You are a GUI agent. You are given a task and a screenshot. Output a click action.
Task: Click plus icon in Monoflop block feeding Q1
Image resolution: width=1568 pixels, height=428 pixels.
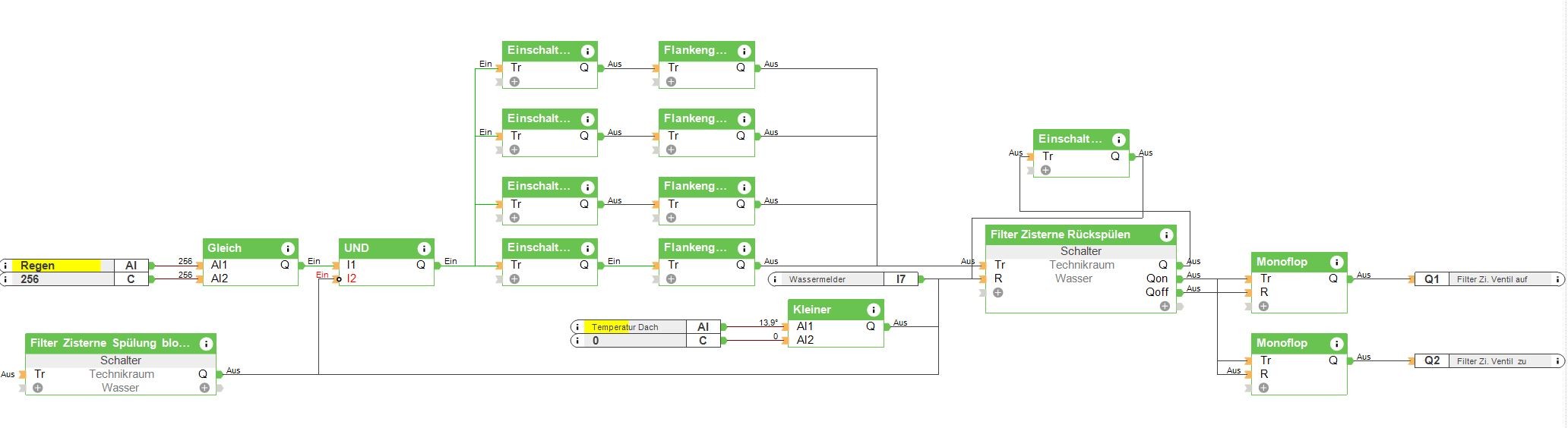point(1263,306)
